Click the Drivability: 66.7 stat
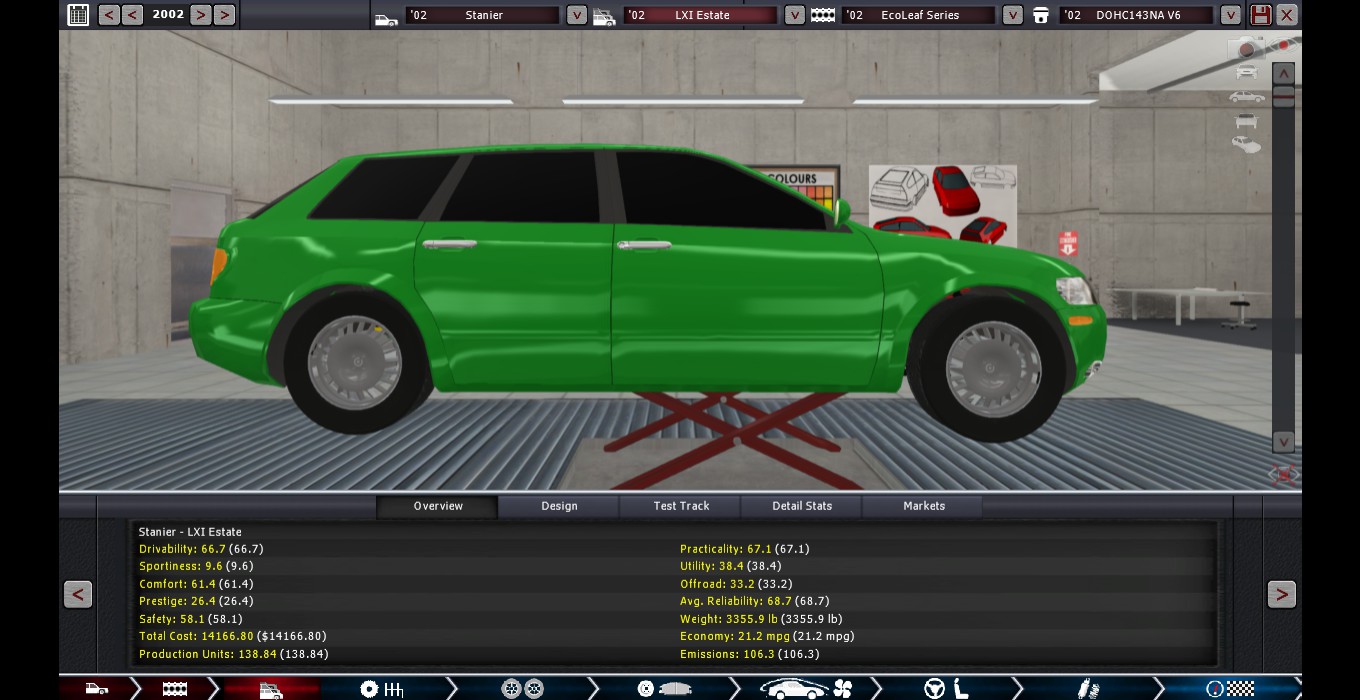This screenshot has width=1360, height=700. 201,549
